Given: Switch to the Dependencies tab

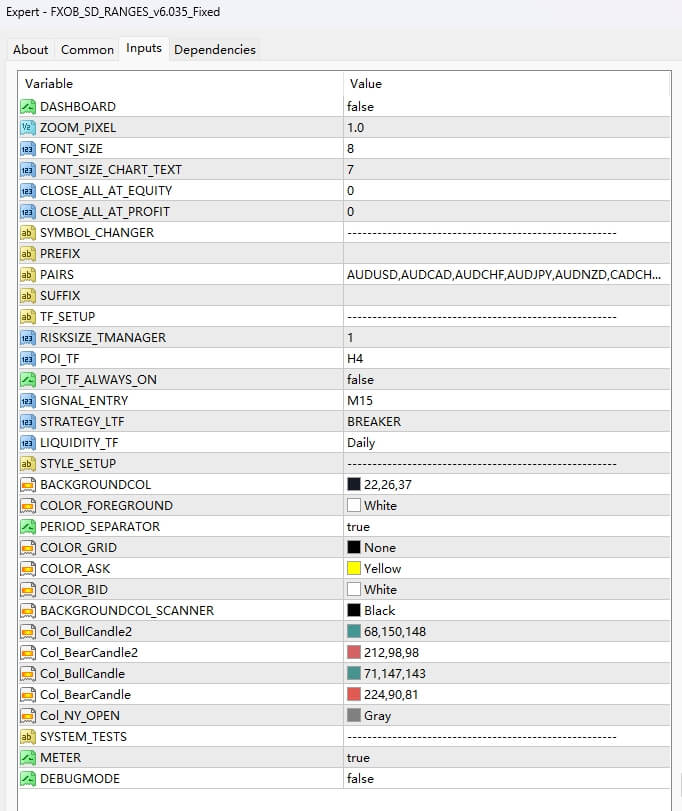Looking at the screenshot, I should 215,48.
